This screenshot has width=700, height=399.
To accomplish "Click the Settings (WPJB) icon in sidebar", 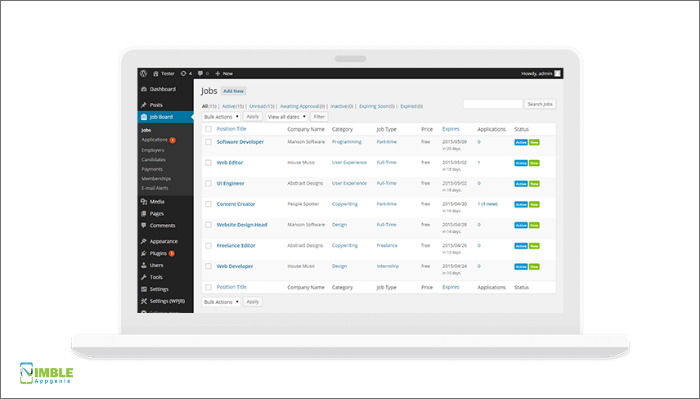I will pos(144,301).
